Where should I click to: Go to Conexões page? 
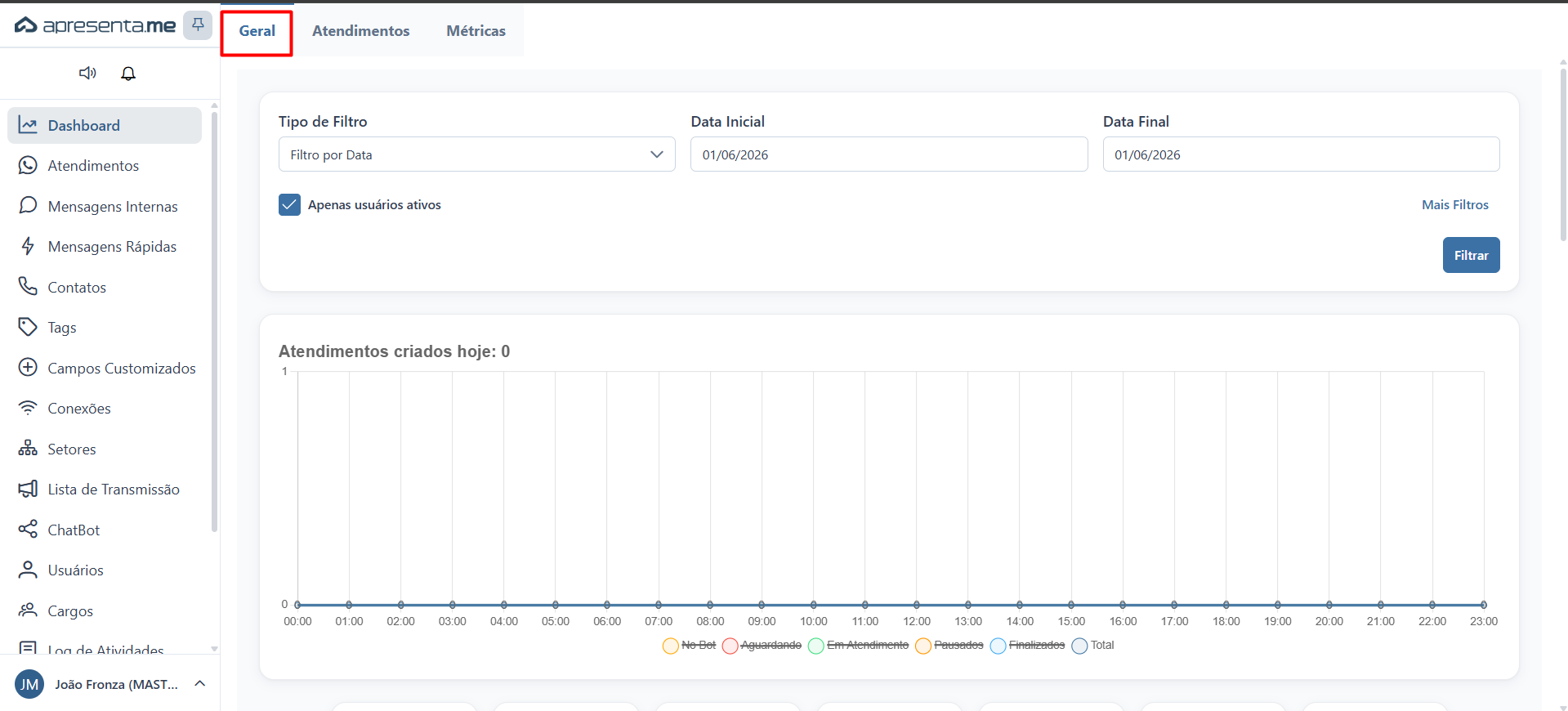click(x=105, y=408)
